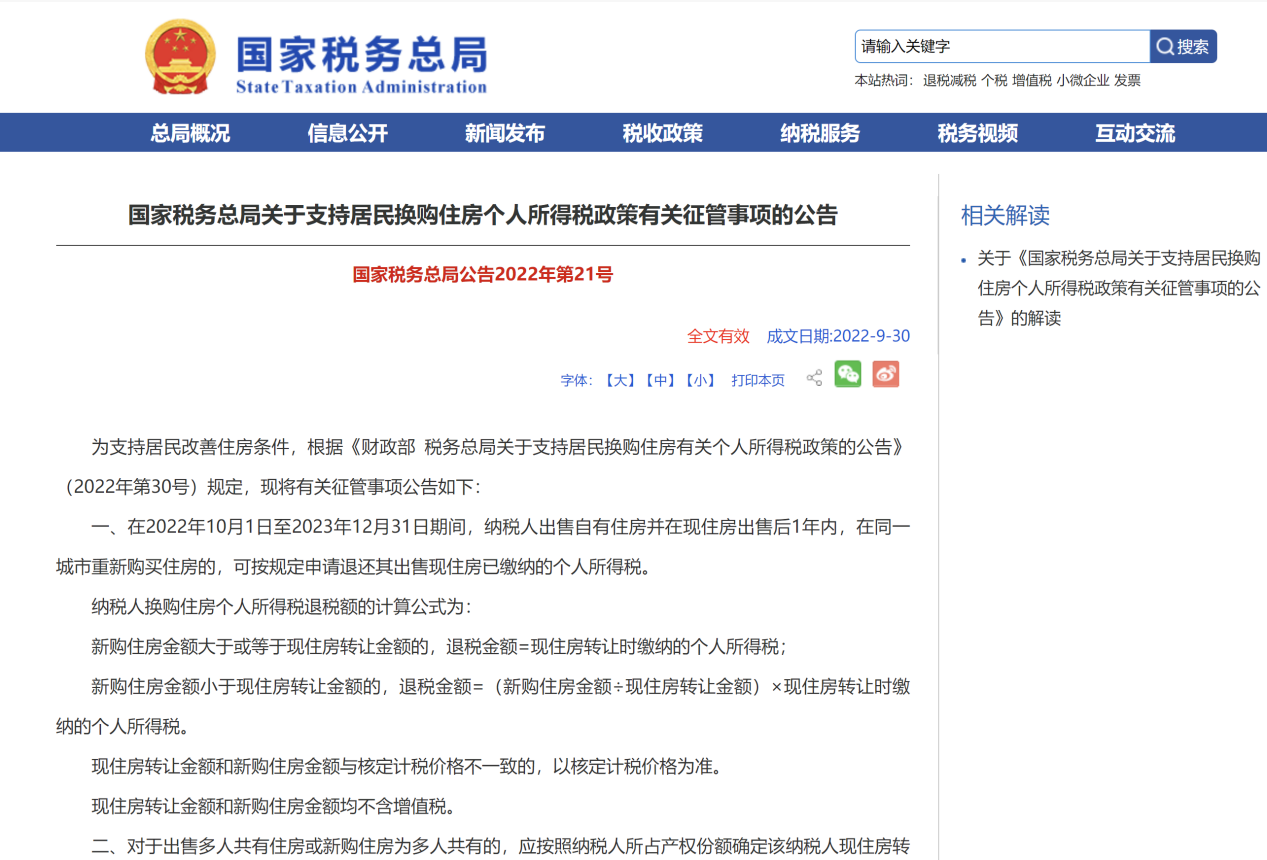The image size is (1267, 860).
Task: Open 纳税服务 navigation item
Action: (x=820, y=133)
